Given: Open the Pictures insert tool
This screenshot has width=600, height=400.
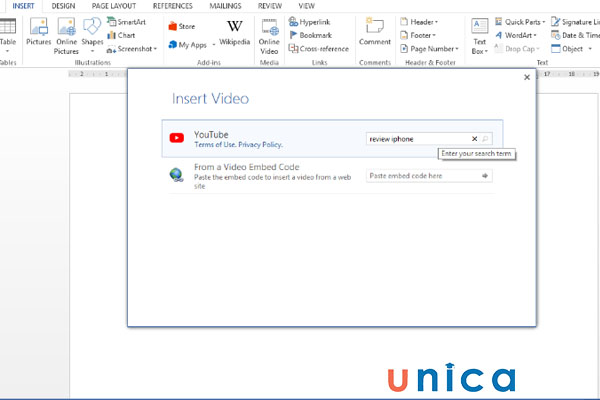Looking at the screenshot, I should click(x=39, y=33).
